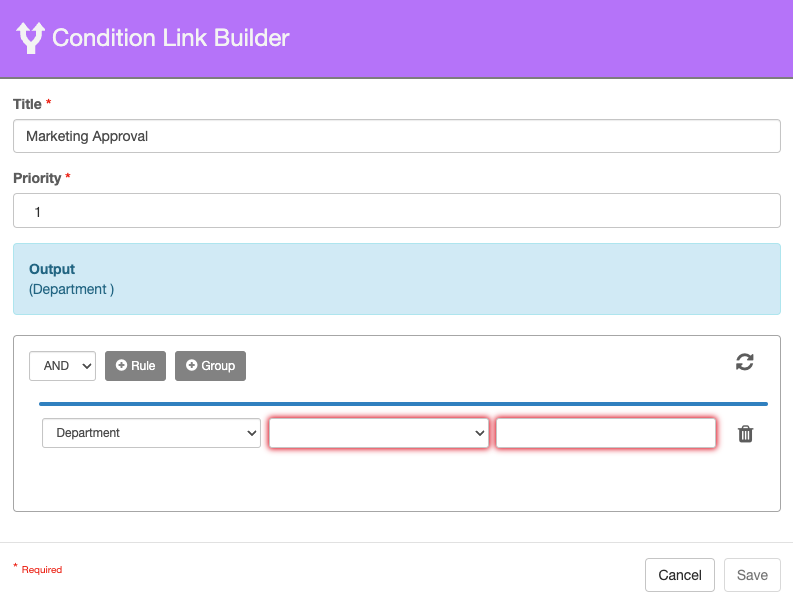Focus the empty rule value text box
This screenshot has height=604, width=793.
coord(606,433)
